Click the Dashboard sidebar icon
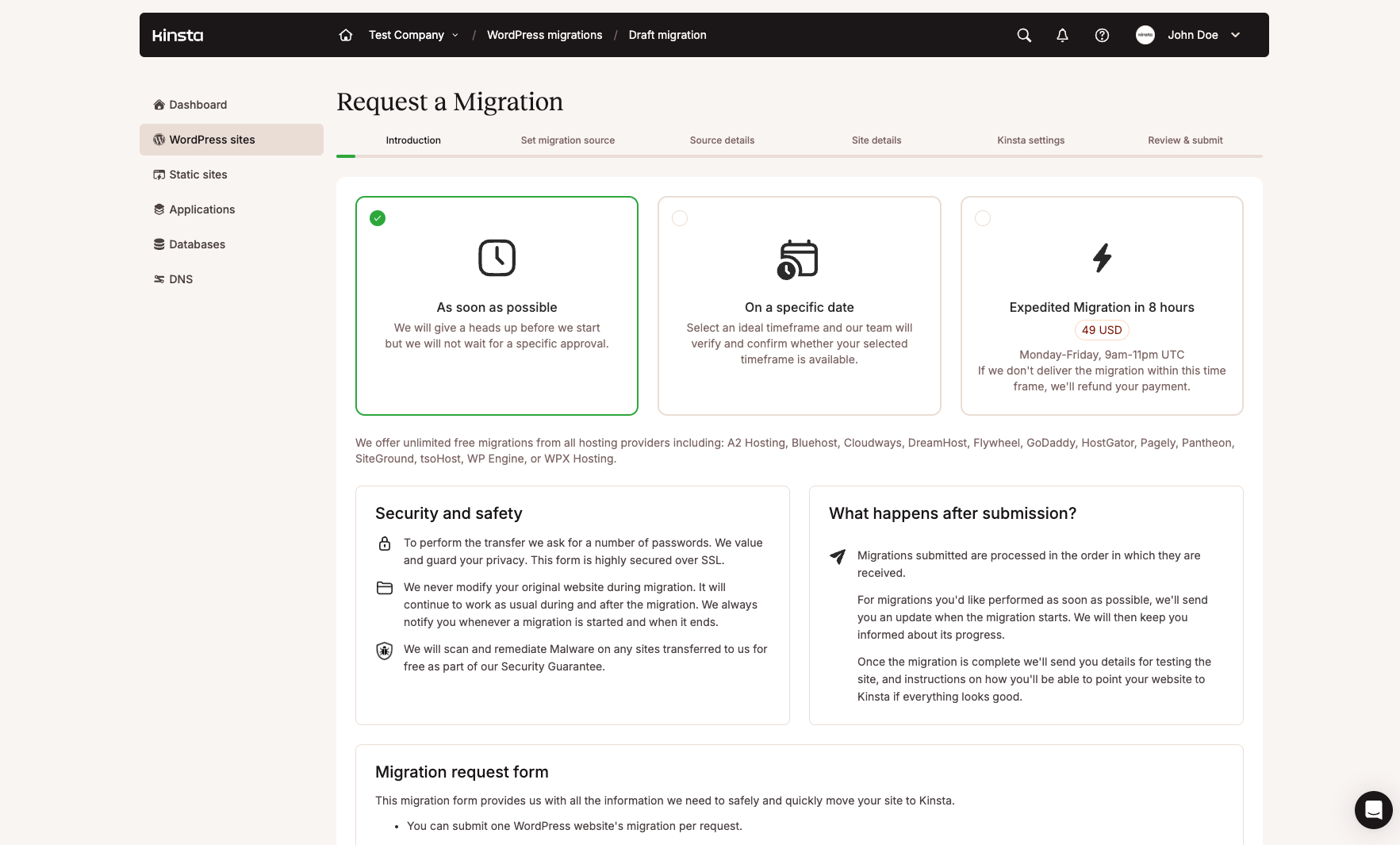 point(159,105)
